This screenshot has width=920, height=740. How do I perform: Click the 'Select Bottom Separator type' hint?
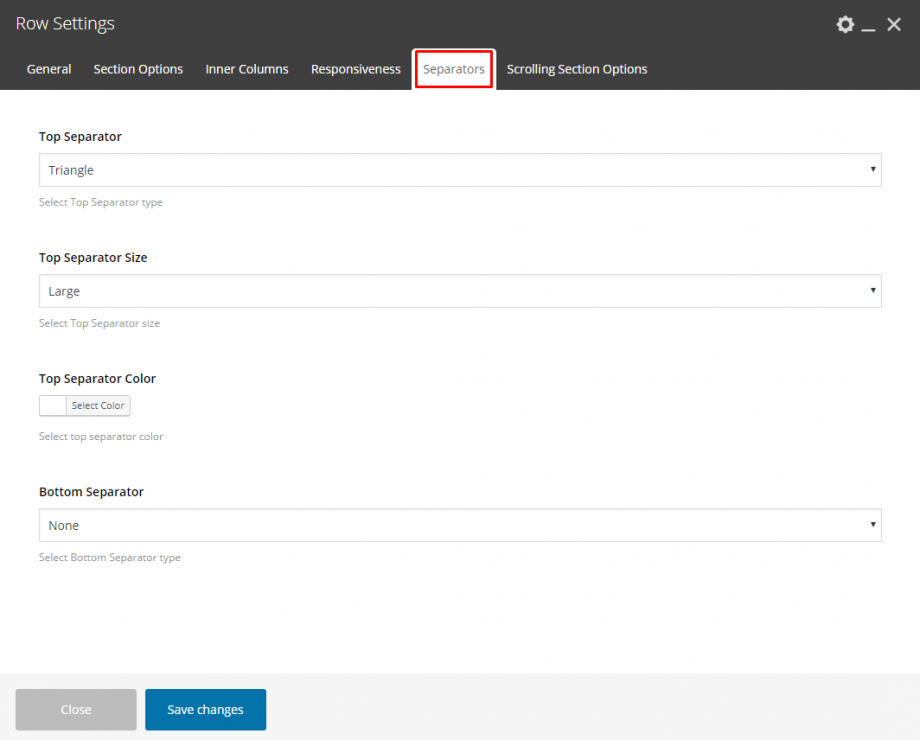pyautogui.click(x=110, y=557)
